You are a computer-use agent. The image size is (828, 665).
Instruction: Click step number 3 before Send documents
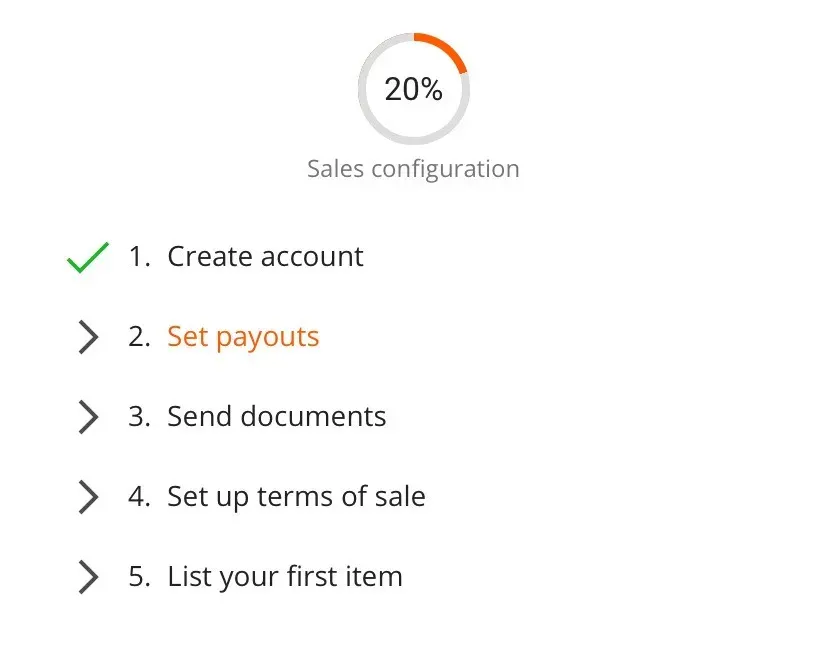(x=139, y=417)
